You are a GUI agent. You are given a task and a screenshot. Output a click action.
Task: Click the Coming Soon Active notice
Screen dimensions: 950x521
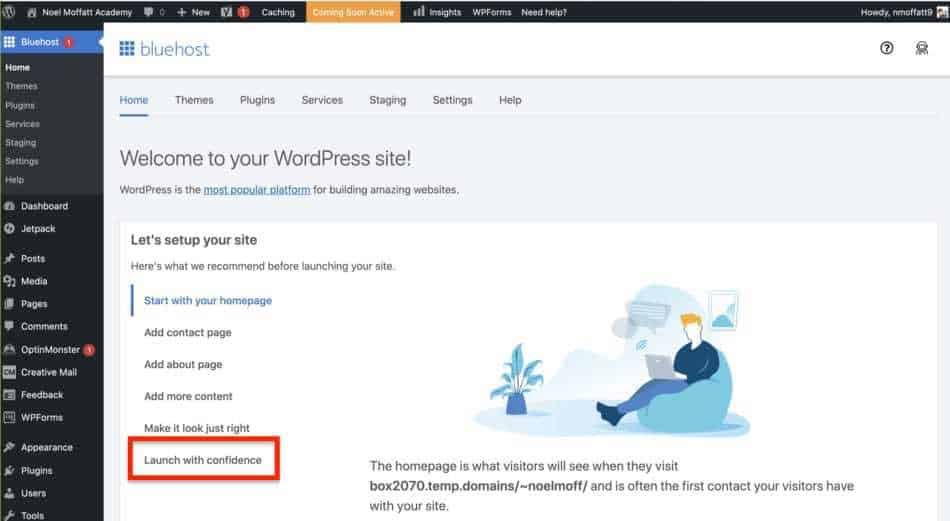point(353,12)
